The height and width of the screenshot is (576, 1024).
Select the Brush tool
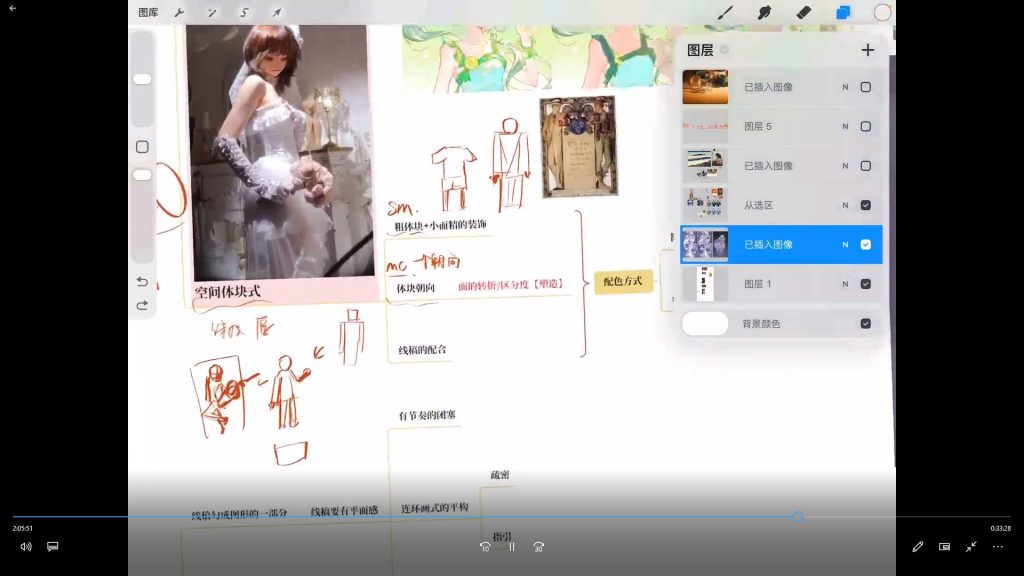[x=725, y=12]
